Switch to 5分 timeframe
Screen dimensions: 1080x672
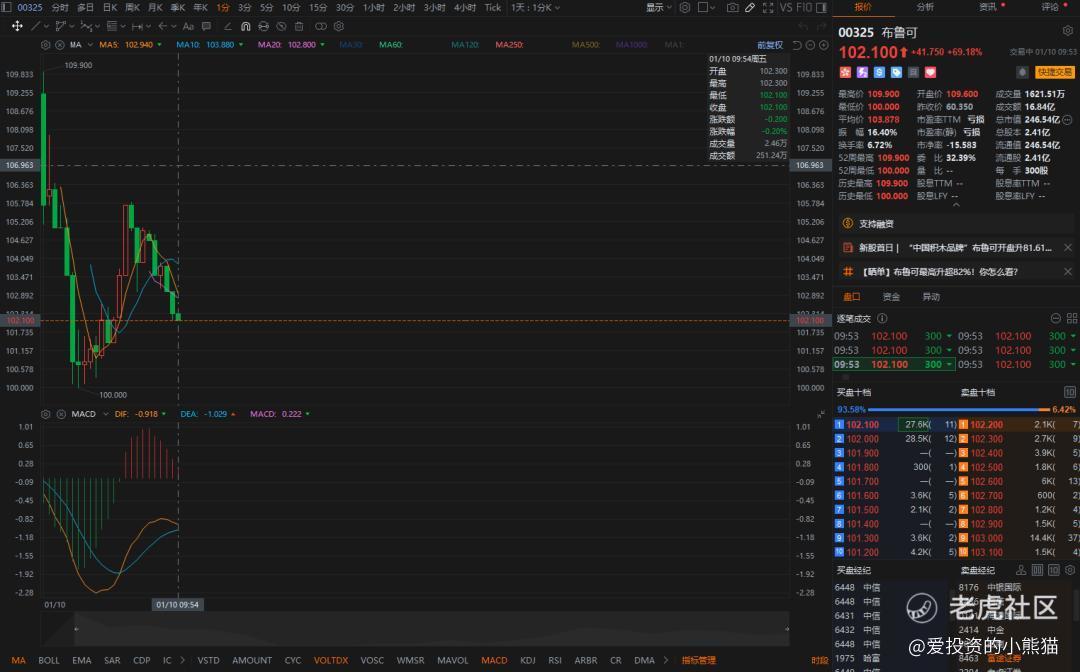click(x=267, y=7)
